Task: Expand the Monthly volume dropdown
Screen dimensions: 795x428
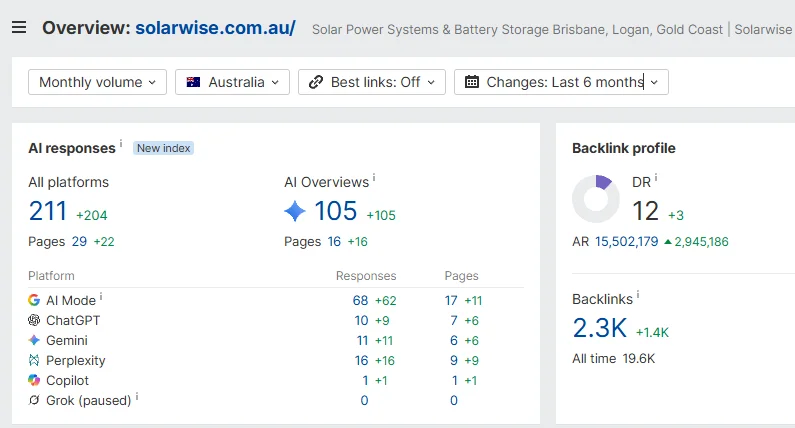Action: tap(97, 82)
